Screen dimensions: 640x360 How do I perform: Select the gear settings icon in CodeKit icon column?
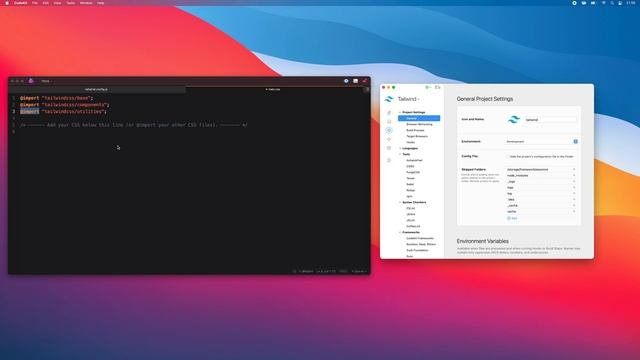(x=389, y=130)
